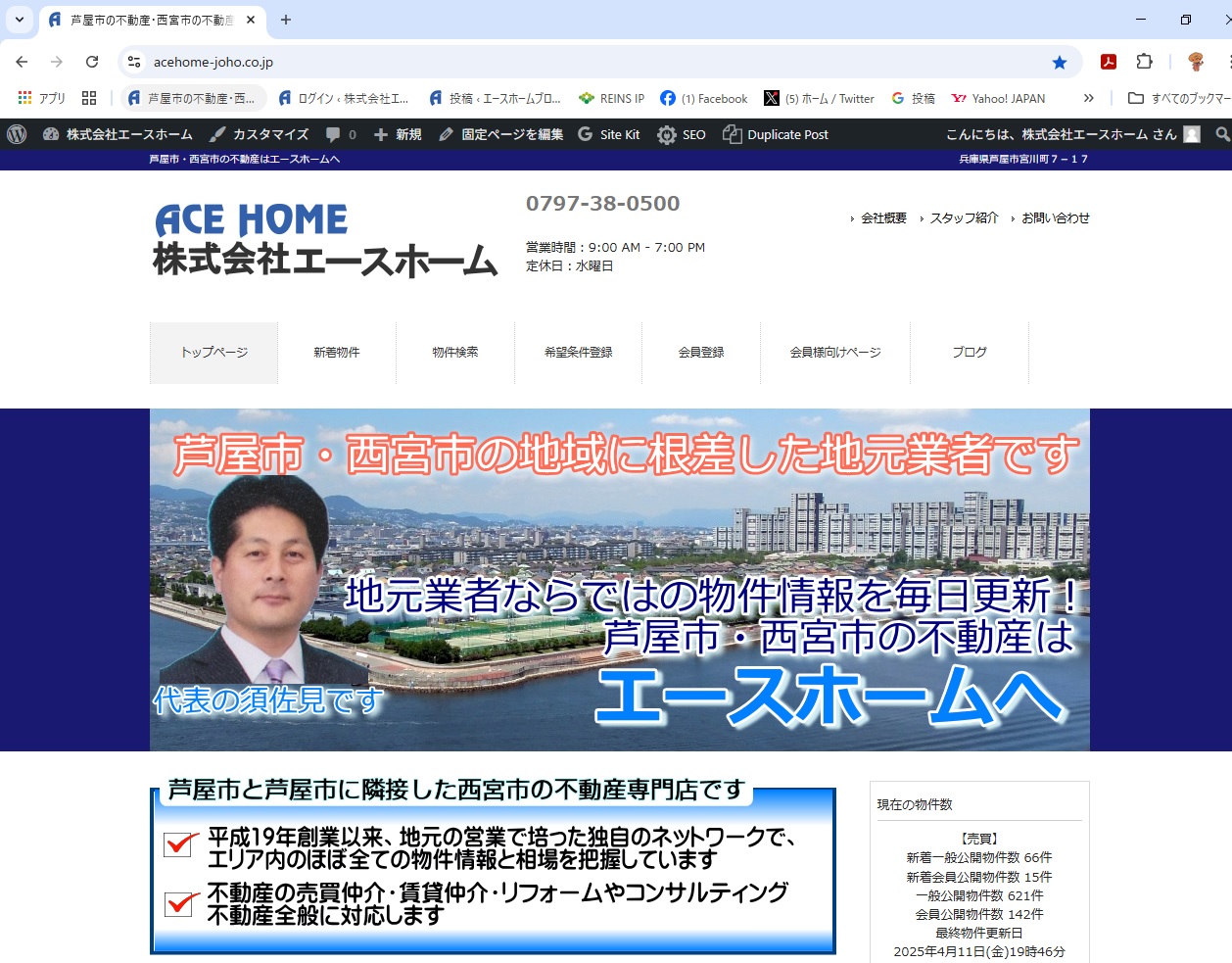
Task: Bookmark this page with star icon
Action: click(x=1059, y=62)
